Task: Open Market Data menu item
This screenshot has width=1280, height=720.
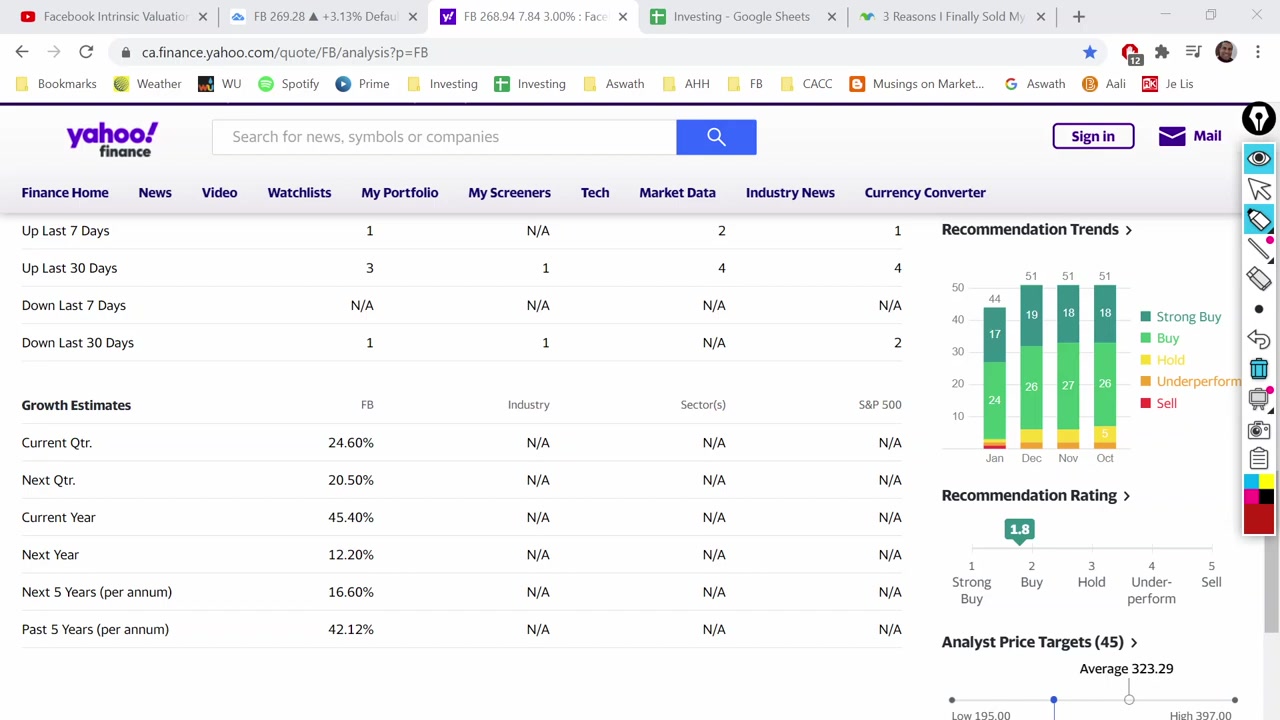Action: (677, 192)
